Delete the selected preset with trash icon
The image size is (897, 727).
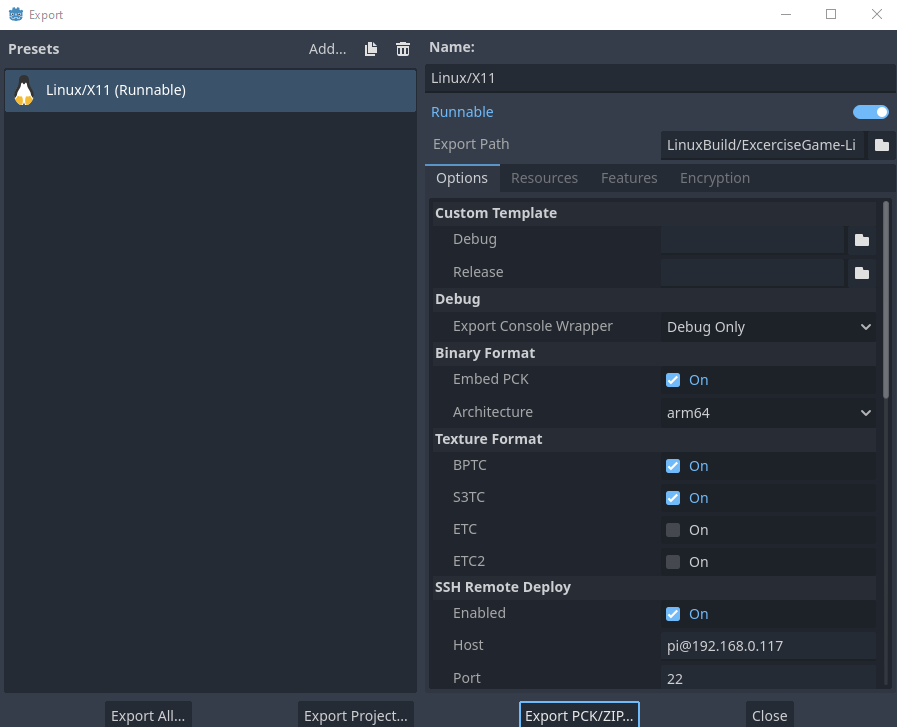coord(403,49)
